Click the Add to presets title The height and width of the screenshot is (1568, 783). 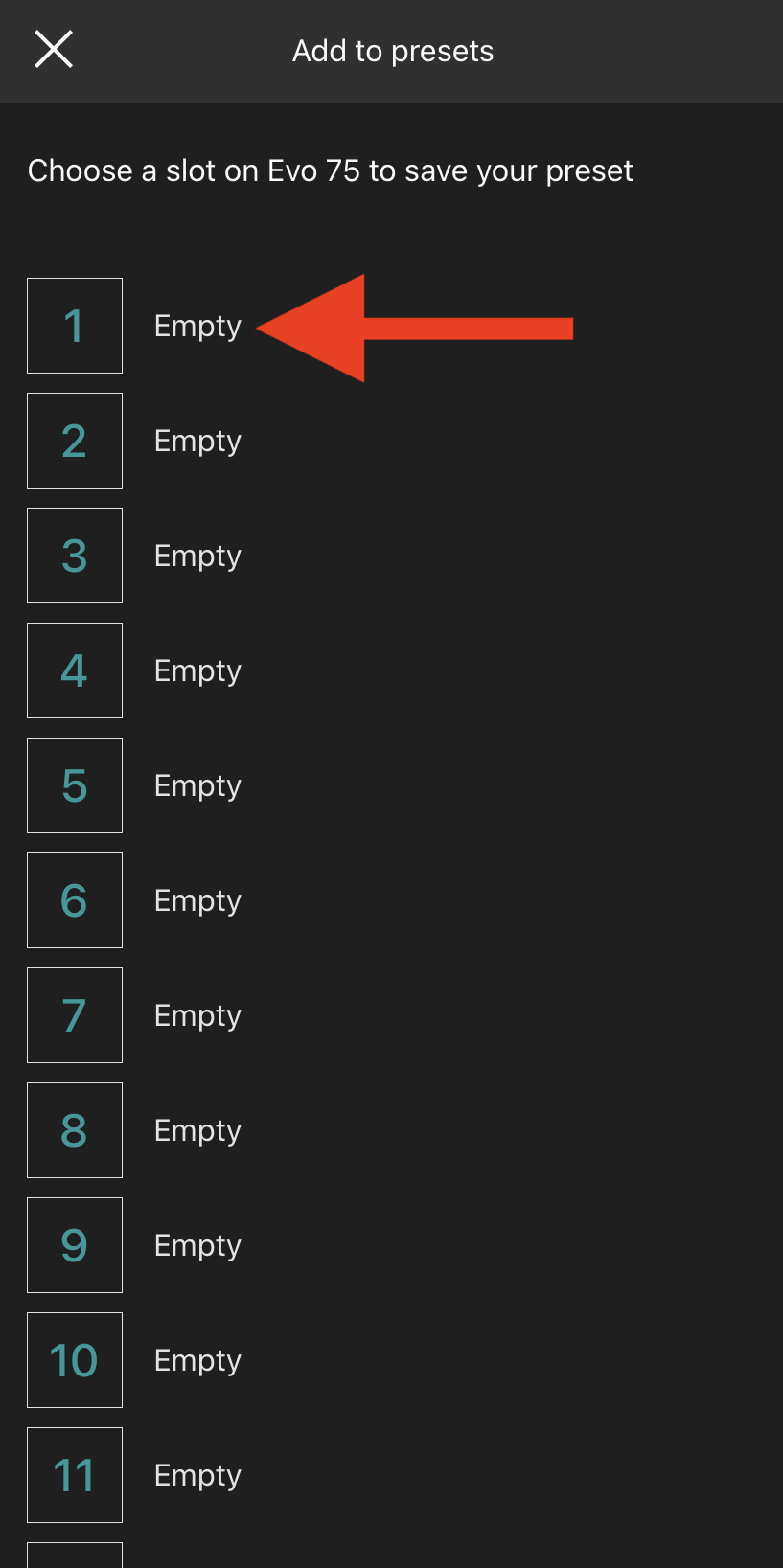point(393,51)
